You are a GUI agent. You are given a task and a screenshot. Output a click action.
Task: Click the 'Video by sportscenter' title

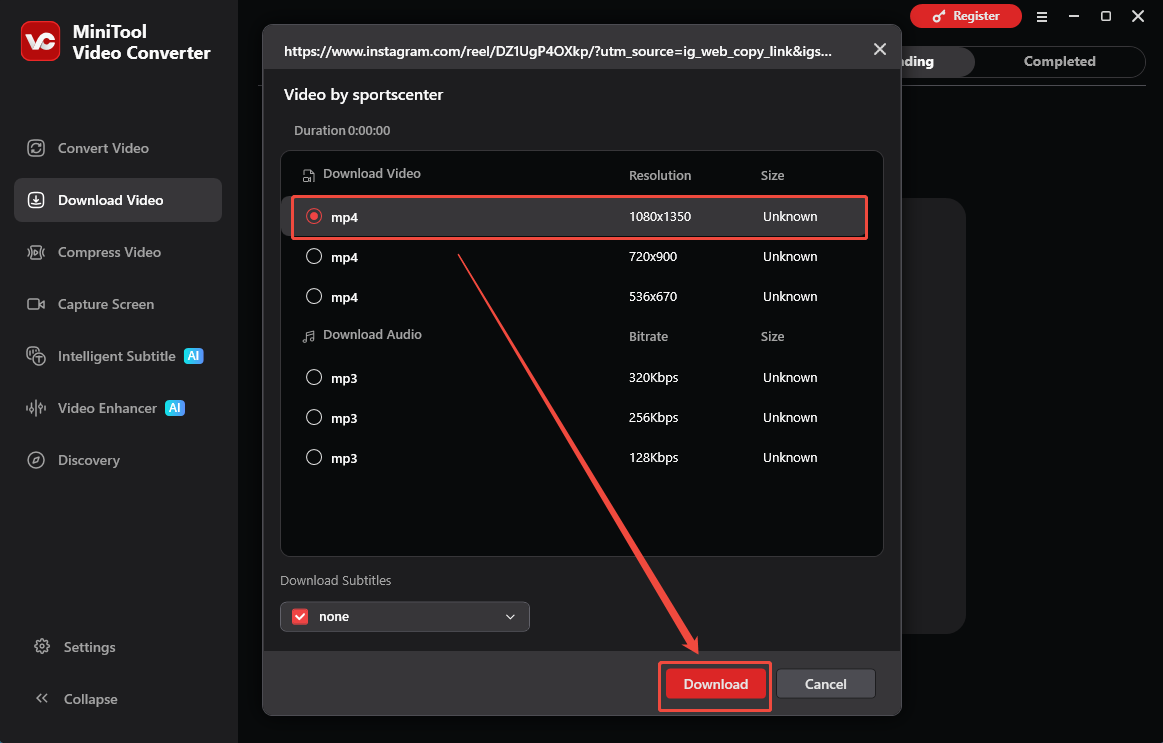363,95
